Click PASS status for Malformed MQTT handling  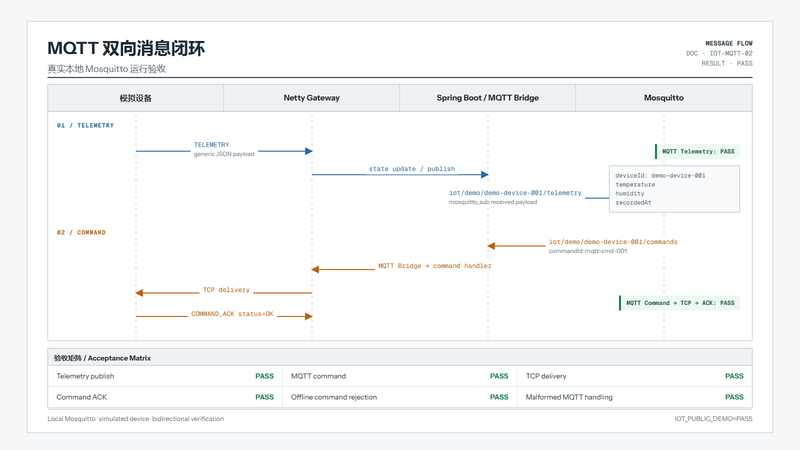coord(734,397)
